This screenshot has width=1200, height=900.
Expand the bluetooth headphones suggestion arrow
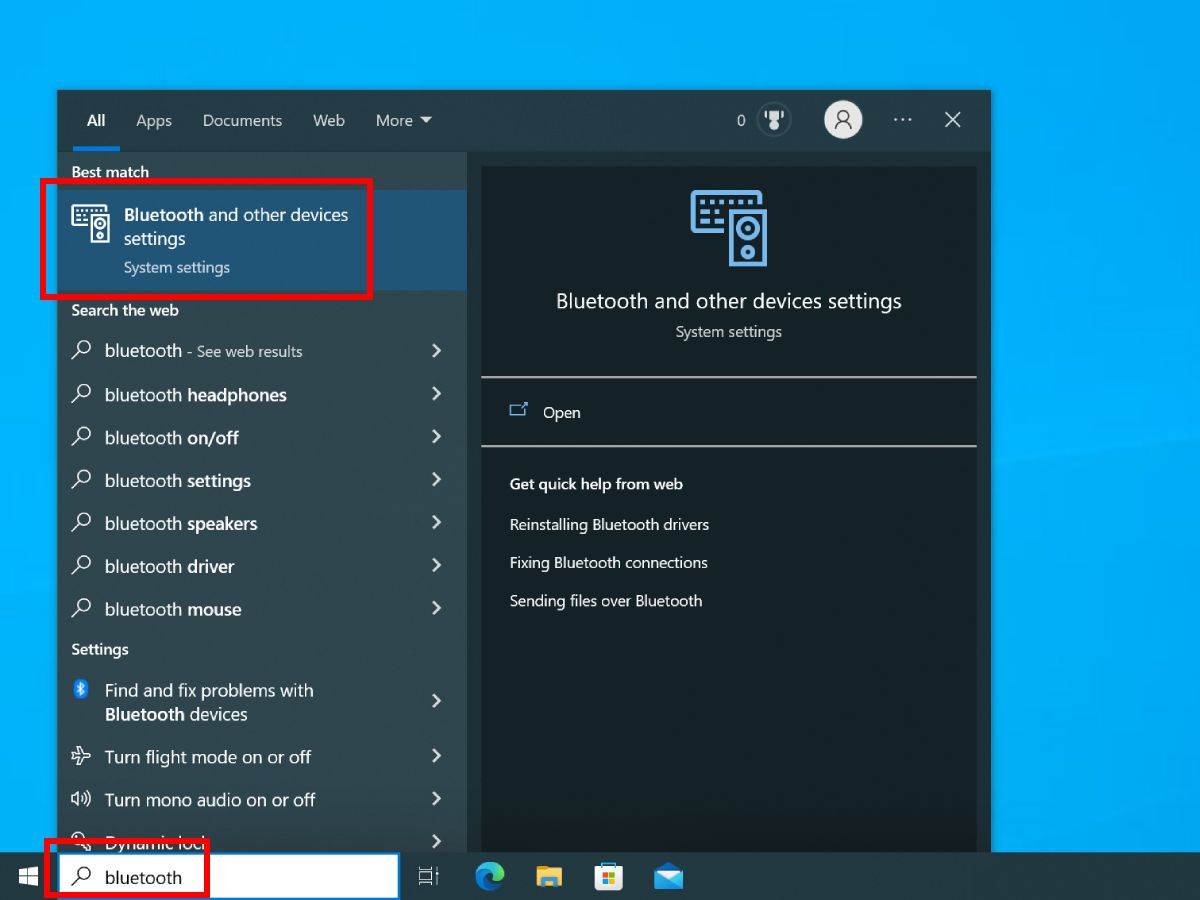tap(436, 394)
